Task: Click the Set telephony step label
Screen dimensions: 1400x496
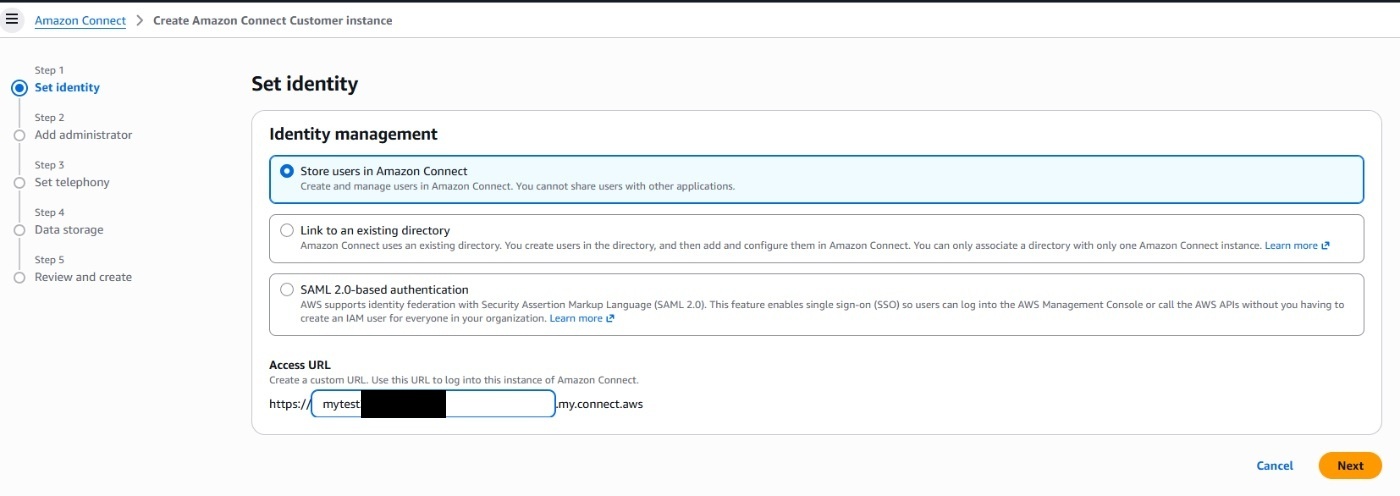Action: (x=72, y=182)
